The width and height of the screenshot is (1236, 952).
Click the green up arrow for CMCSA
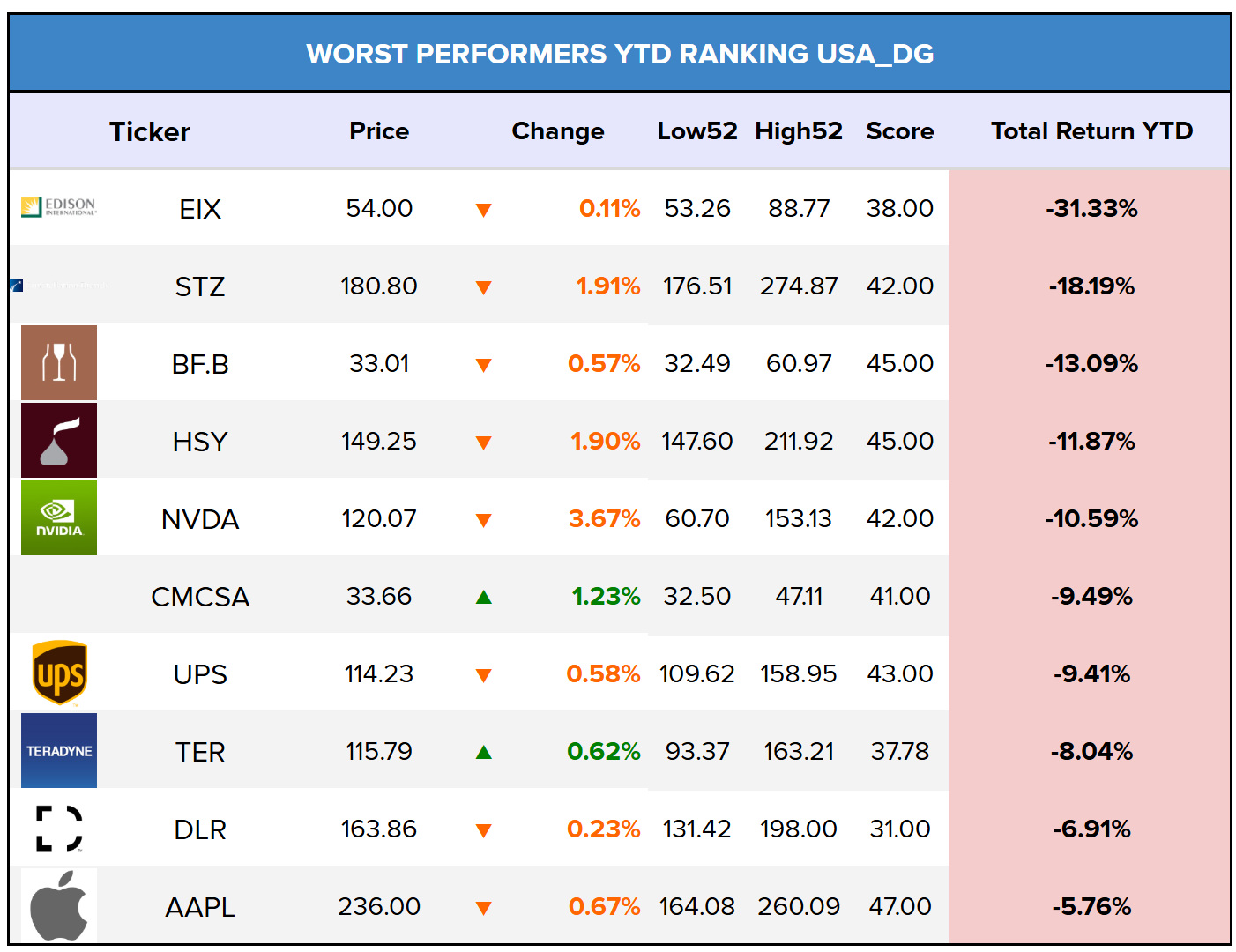tap(483, 597)
